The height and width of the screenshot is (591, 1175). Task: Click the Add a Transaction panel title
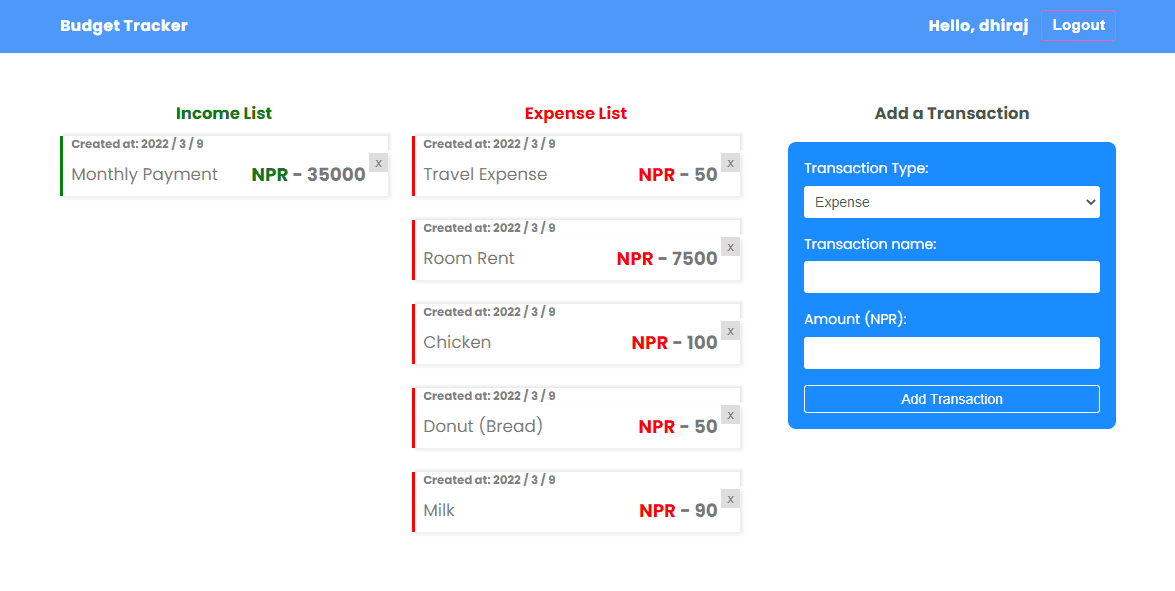point(951,113)
